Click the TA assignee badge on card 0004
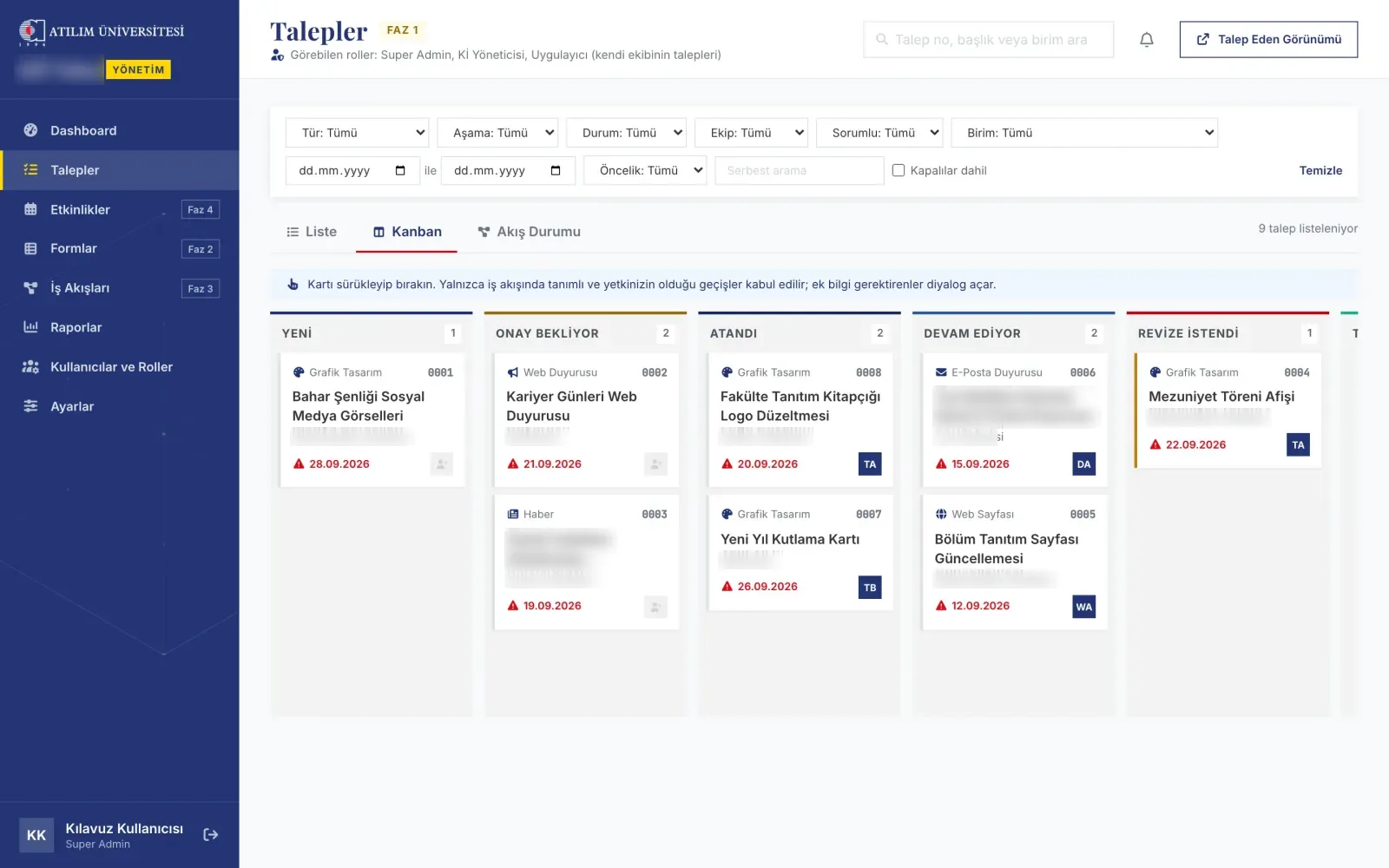This screenshot has width=1389, height=868. pyautogui.click(x=1298, y=445)
